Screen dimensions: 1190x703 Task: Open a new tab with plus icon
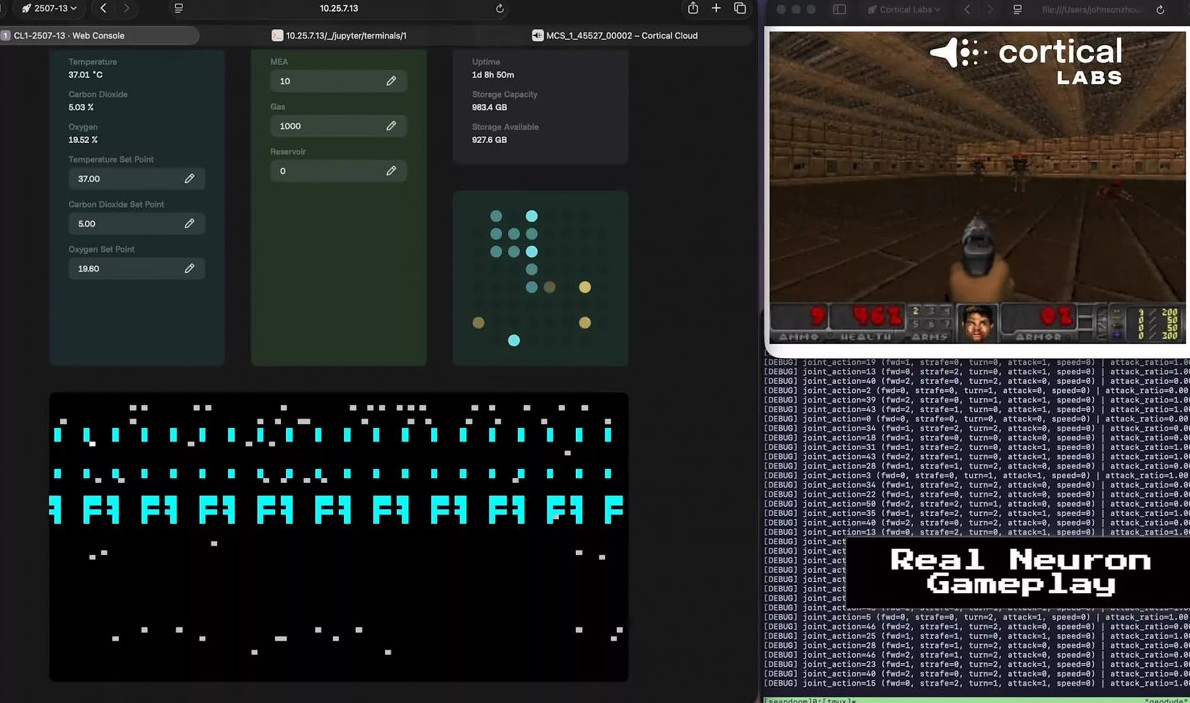click(716, 9)
